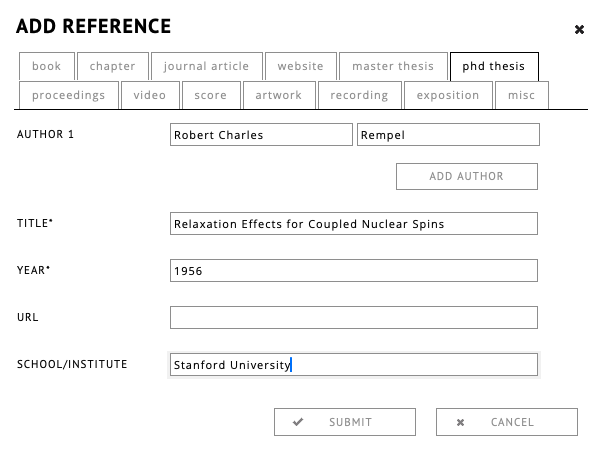Open the proceedings tab
Viewport: 601px width, 452px height.
coord(68,95)
